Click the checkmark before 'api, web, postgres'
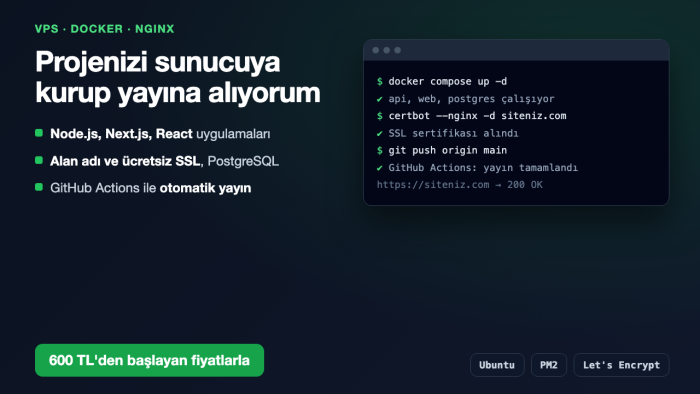 (x=379, y=99)
